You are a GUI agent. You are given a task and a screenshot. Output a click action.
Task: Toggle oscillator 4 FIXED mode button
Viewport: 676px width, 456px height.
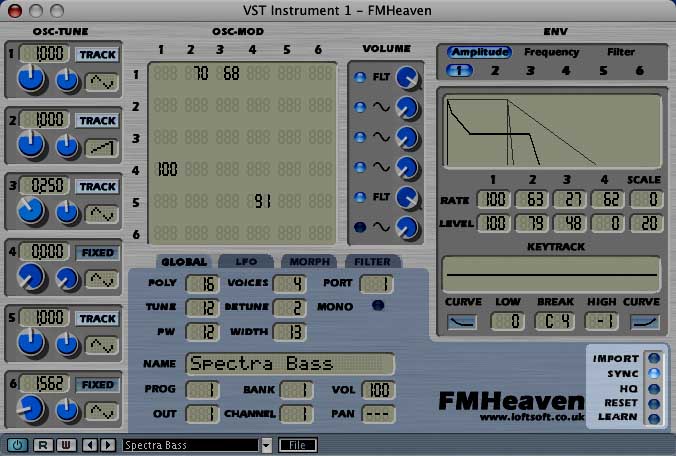click(98, 253)
